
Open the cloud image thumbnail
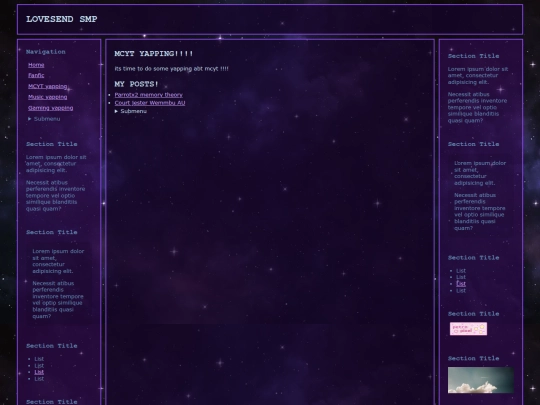pyautogui.click(x=481, y=380)
